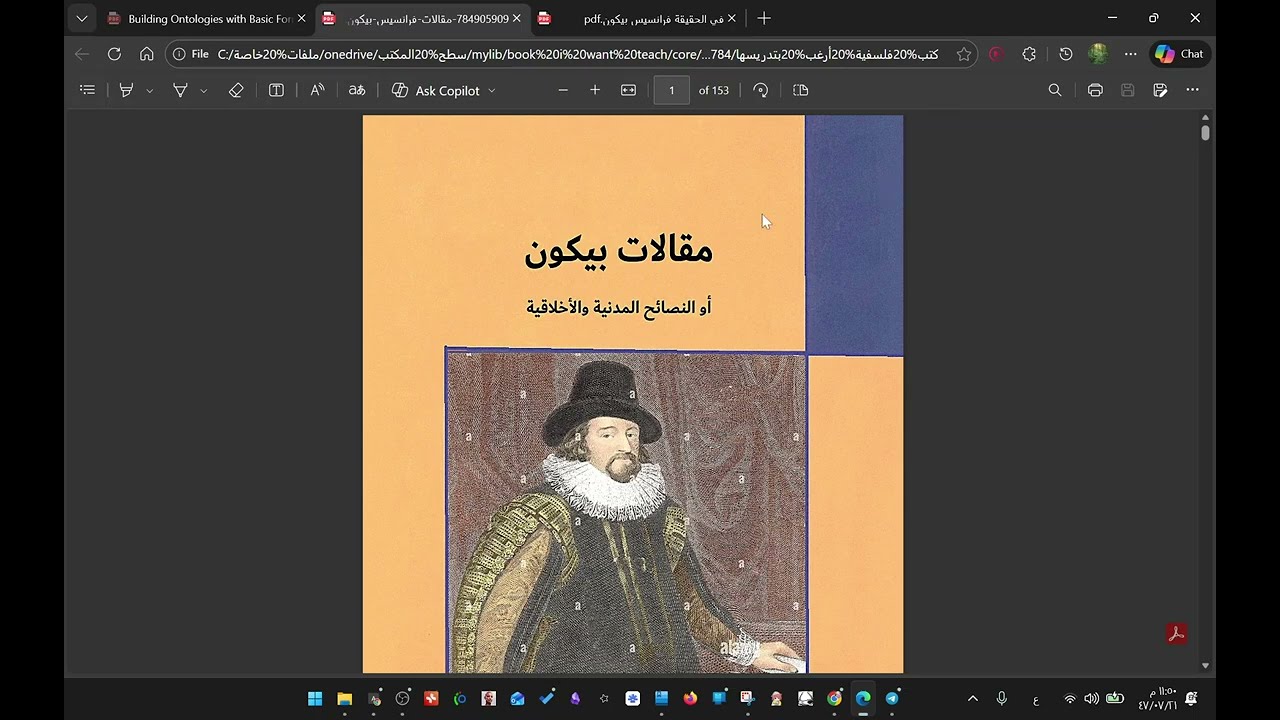This screenshot has width=1280, height=720.
Task: Close the Building Ontologies tab
Action: coord(301,19)
